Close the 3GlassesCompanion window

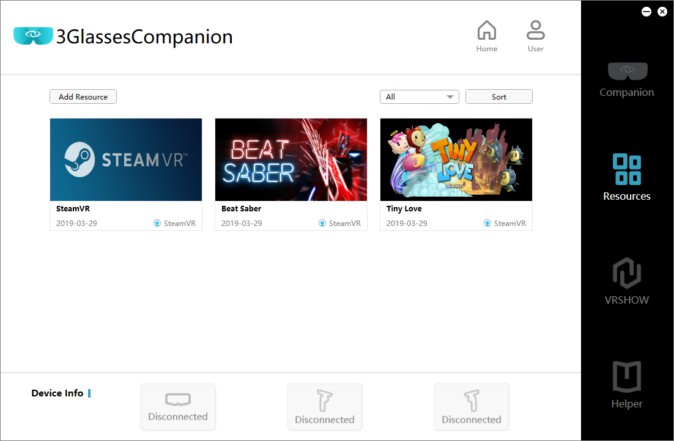click(x=662, y=12)
